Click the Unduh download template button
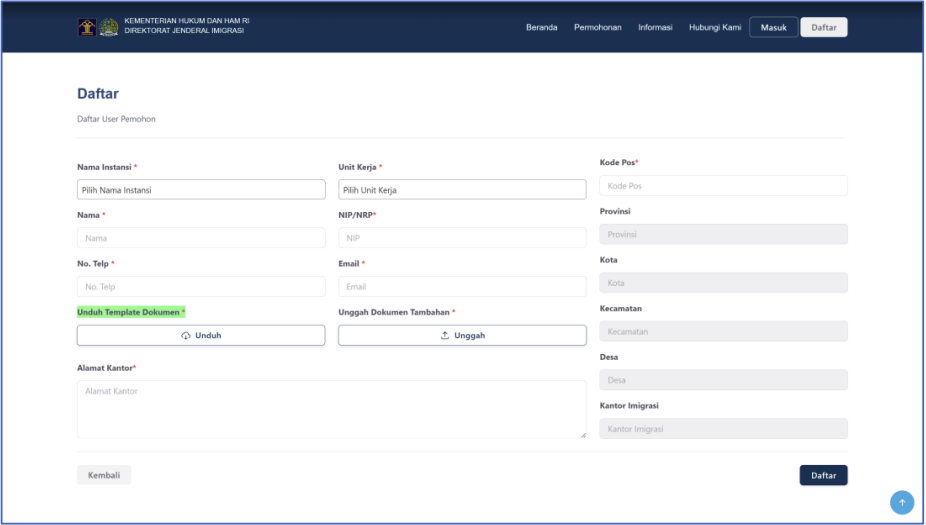This screenshot has width=926, height=525. pos(201,336)
